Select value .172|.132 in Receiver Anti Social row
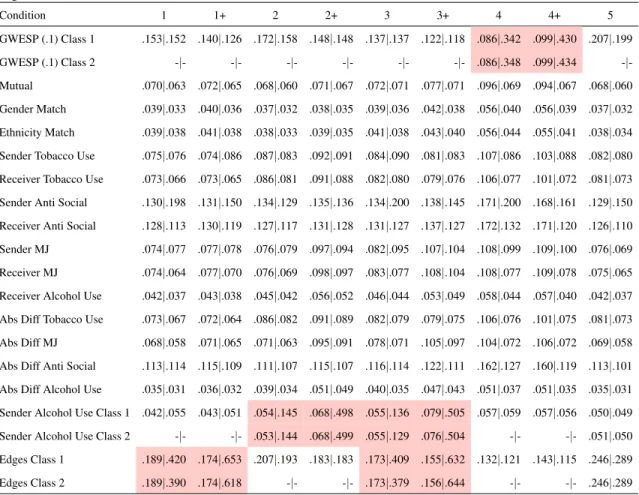 point(498,226)
